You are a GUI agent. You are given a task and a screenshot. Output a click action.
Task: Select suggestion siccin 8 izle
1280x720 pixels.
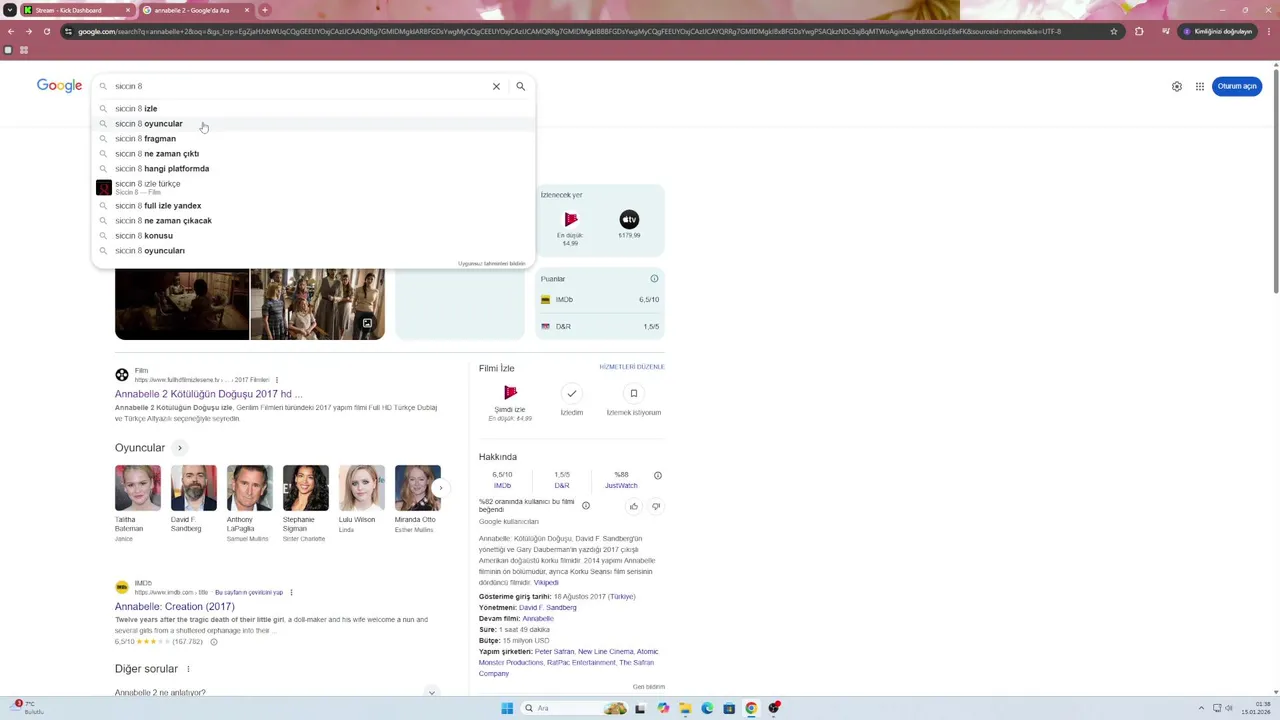click(314, 108)
